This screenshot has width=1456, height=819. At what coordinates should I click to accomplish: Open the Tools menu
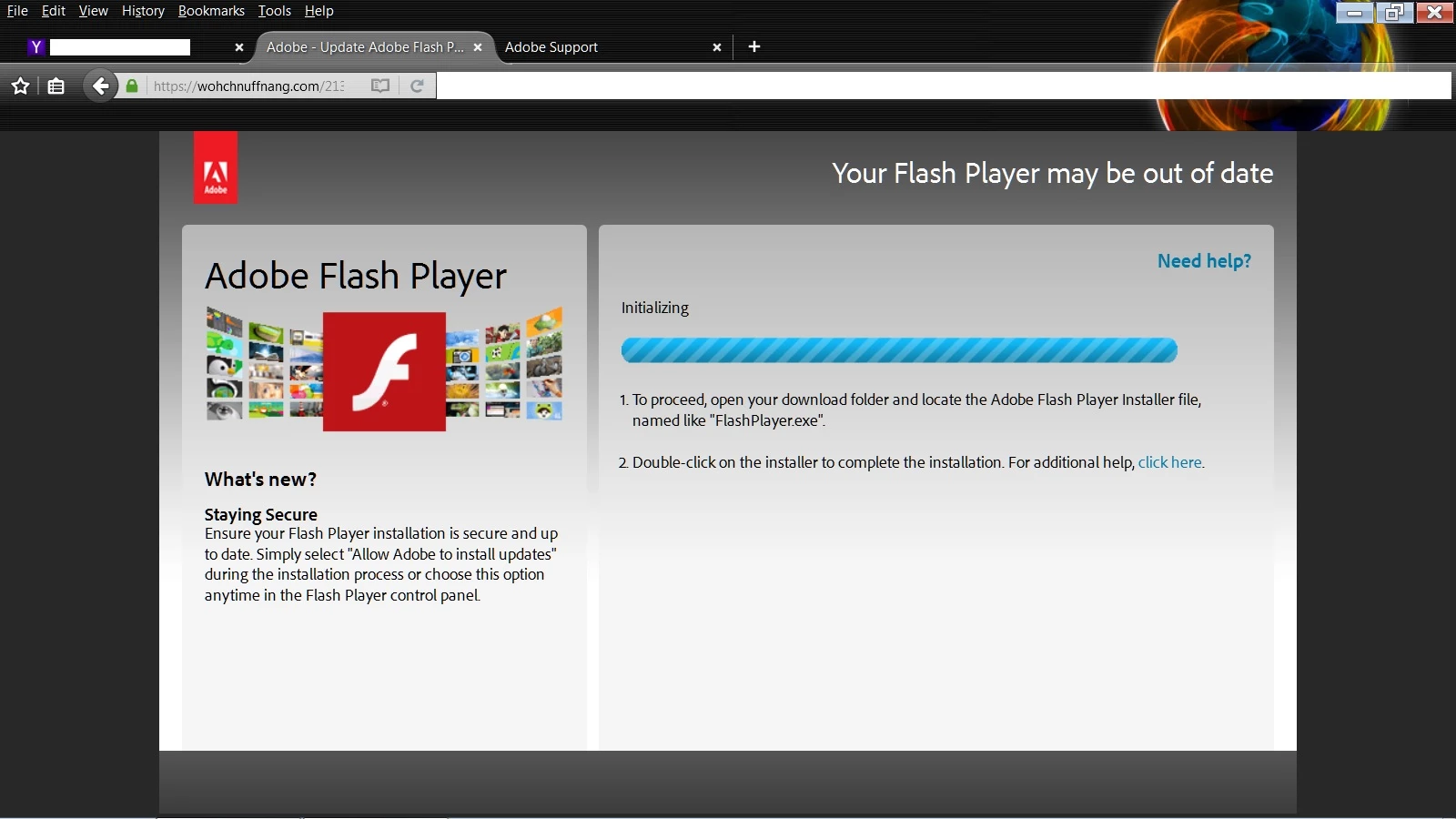(274, 11)
